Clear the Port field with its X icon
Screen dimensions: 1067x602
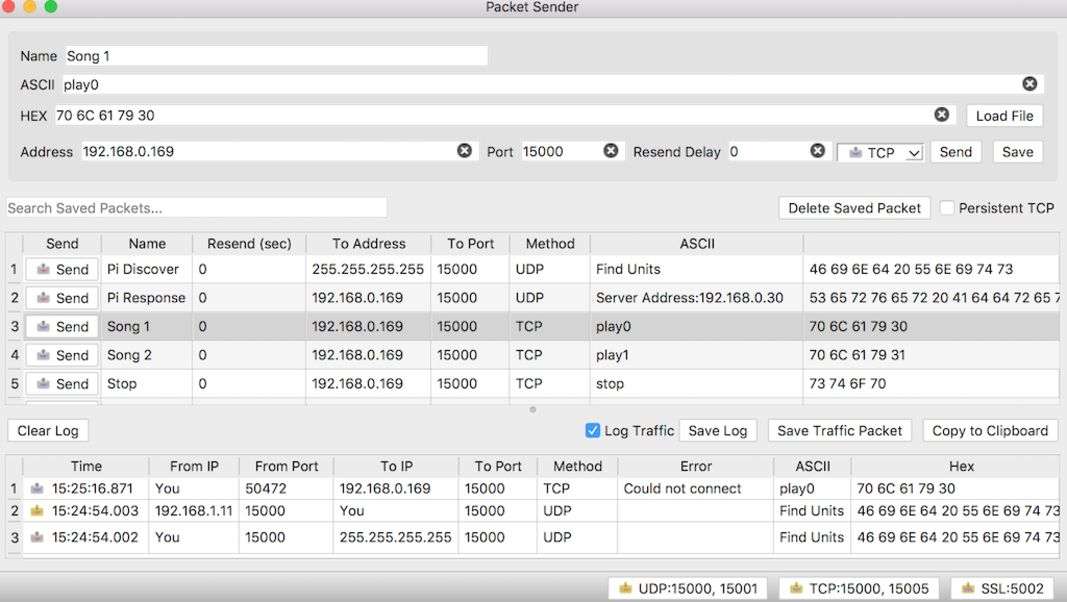coord(610,151)
